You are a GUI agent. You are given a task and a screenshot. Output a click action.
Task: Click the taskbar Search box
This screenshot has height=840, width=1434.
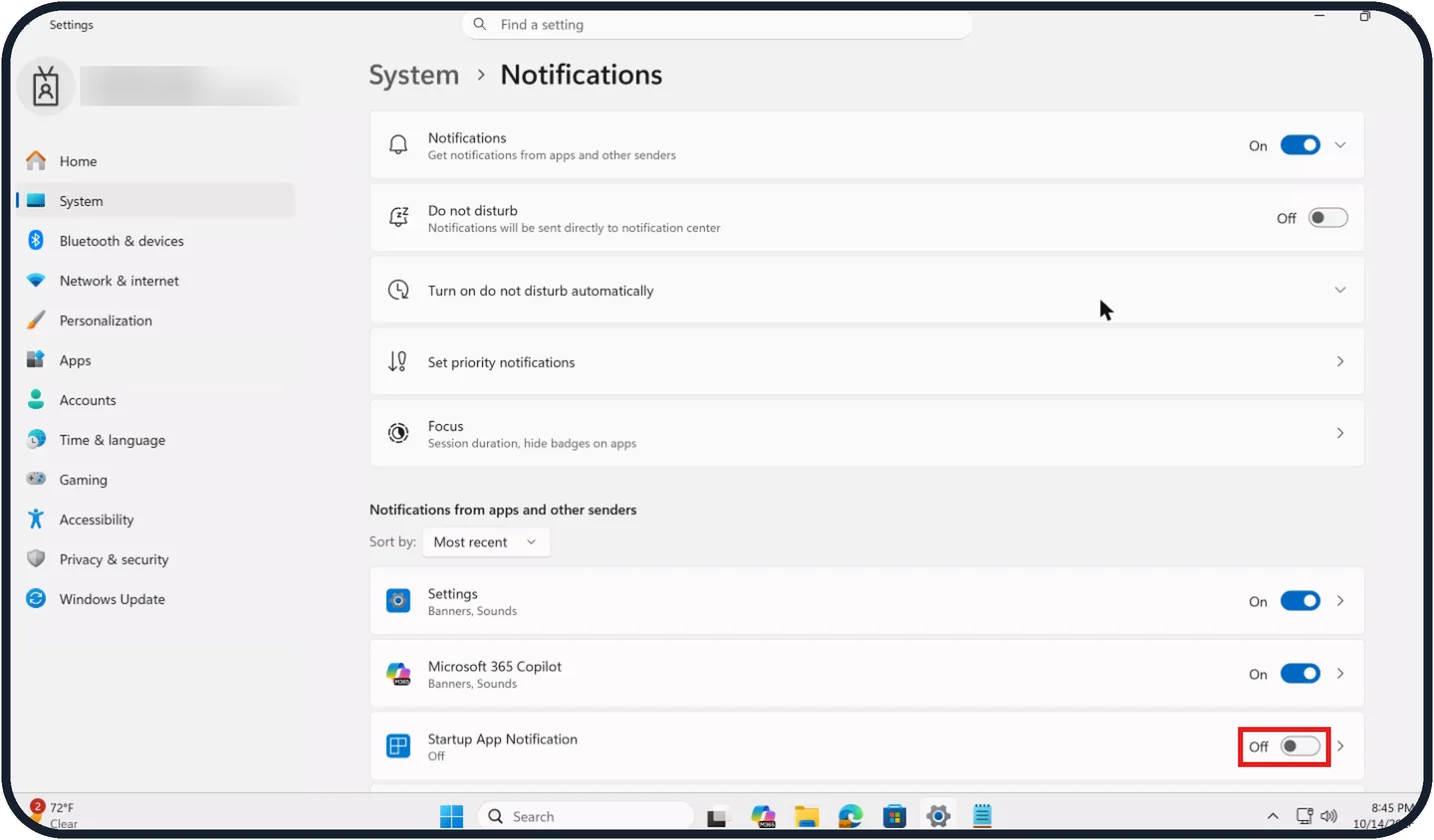(585, 816)
